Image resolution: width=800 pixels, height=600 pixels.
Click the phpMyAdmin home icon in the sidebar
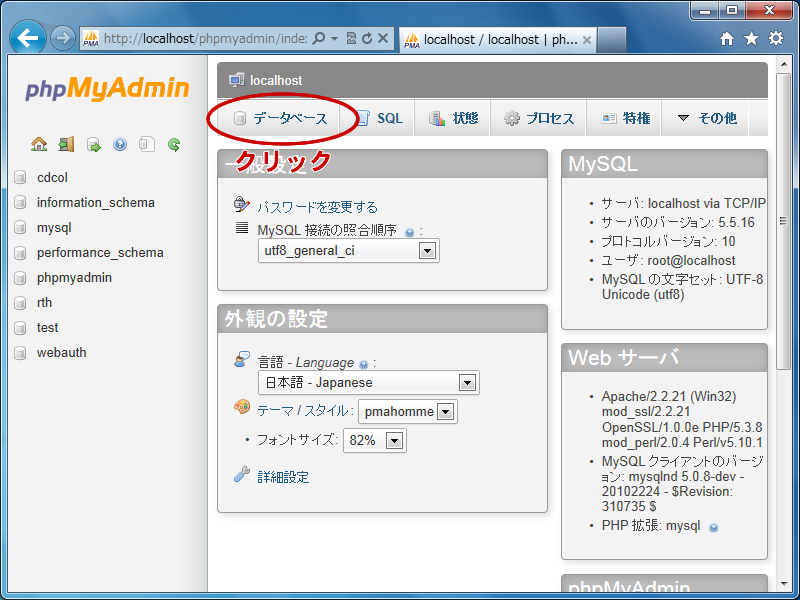click(39, 144)
